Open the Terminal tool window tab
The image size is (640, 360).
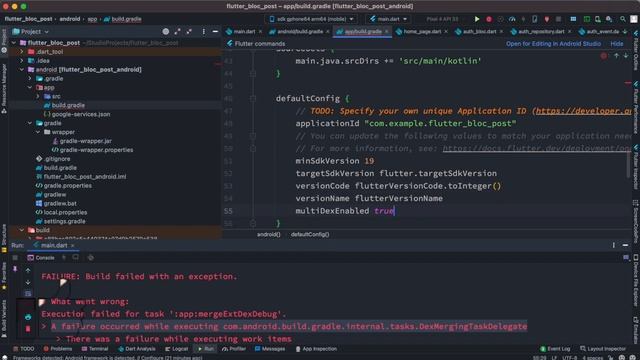point(95,349)
